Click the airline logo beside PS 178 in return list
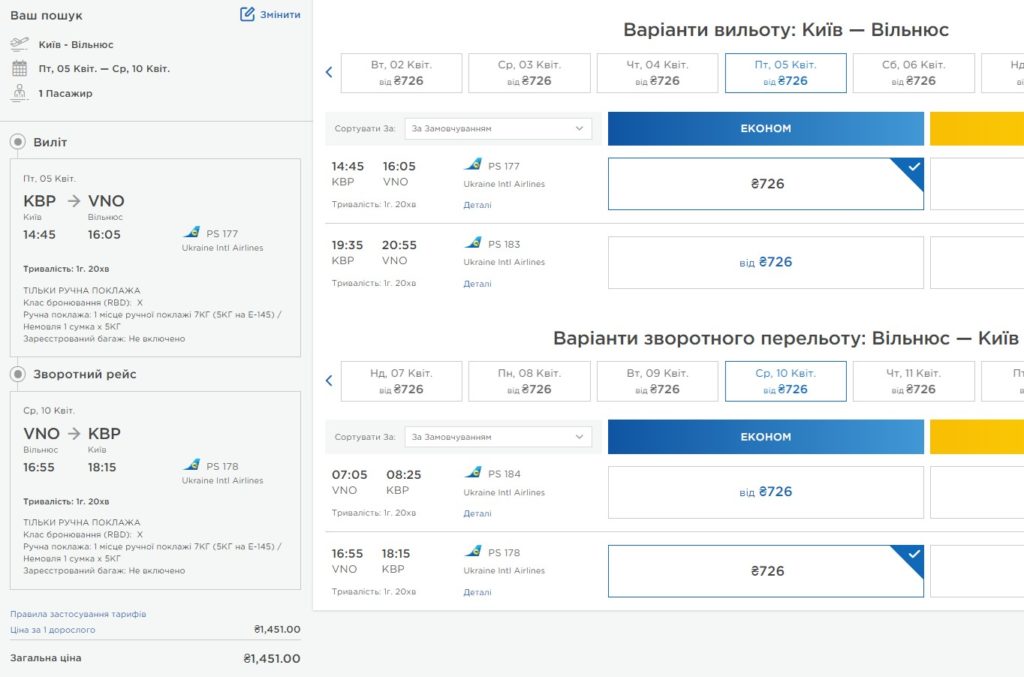This screenshot has width=1024, height=677. tap(473, 551)
